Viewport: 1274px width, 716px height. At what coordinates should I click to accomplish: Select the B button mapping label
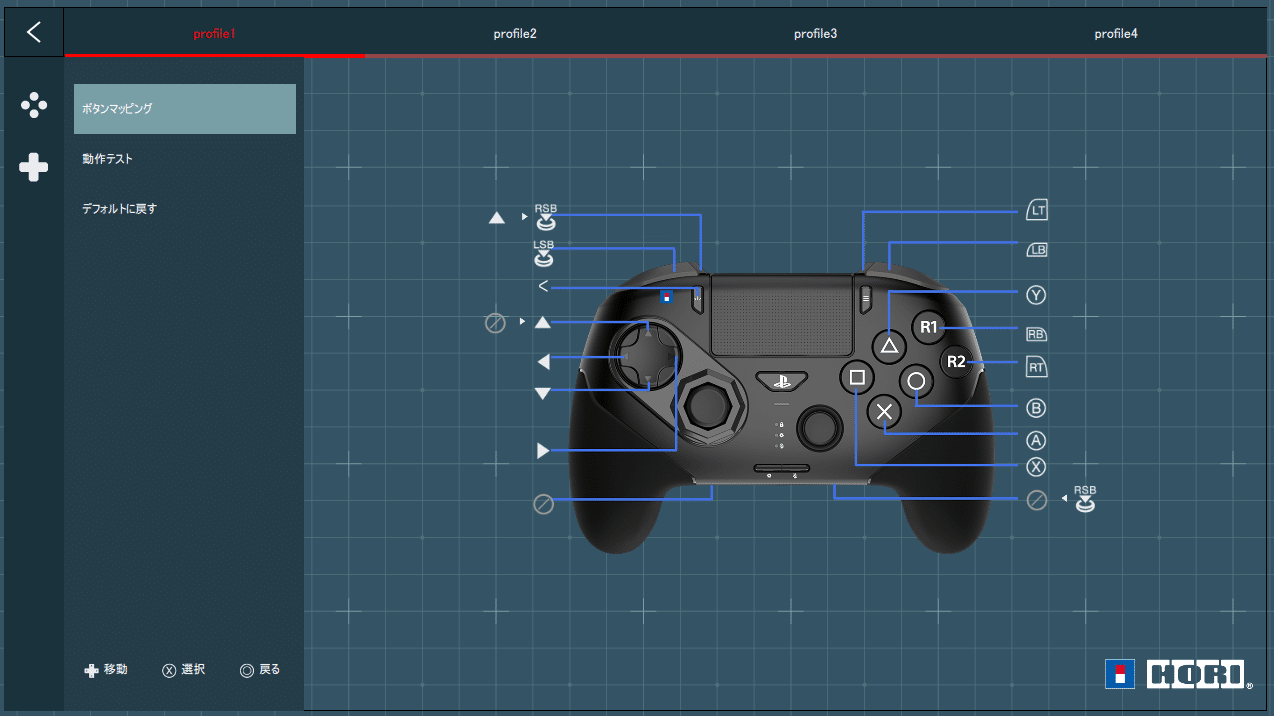click(x=1036, y=408)
